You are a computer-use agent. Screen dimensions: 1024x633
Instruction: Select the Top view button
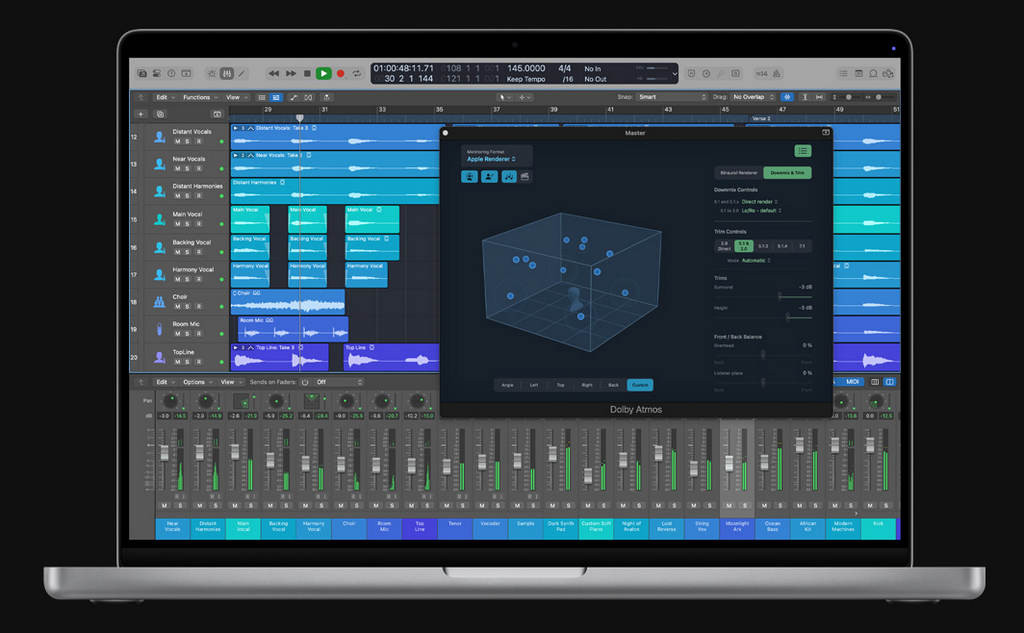pos(560,385)
